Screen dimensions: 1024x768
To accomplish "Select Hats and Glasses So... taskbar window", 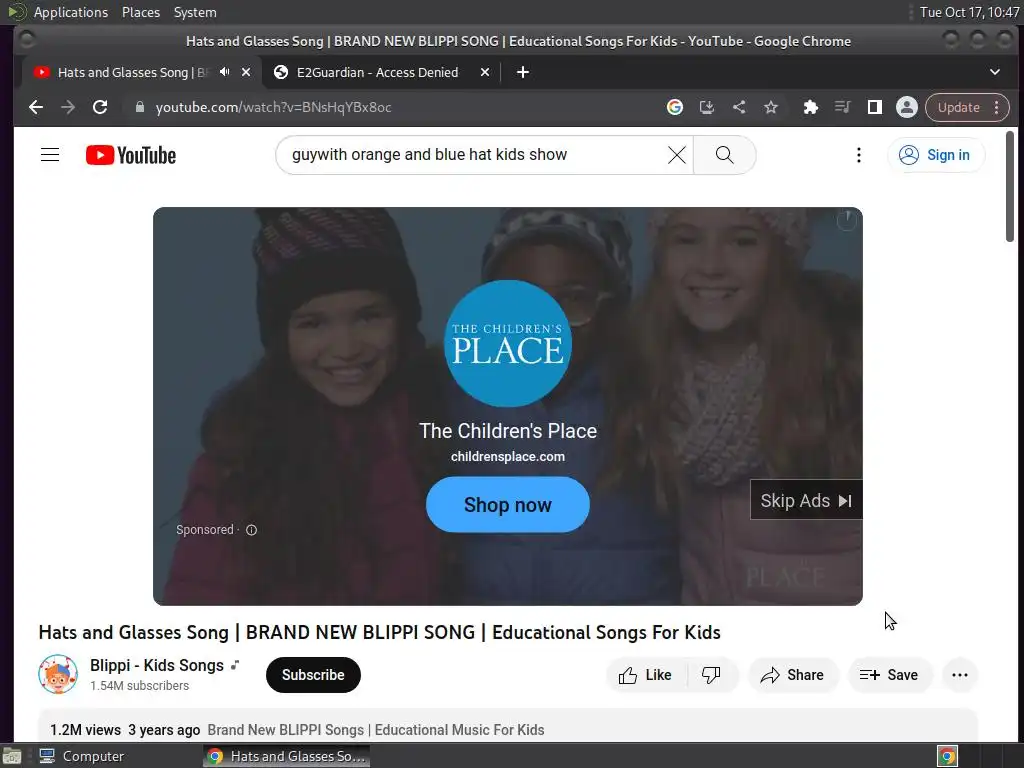I will [287, 756].
